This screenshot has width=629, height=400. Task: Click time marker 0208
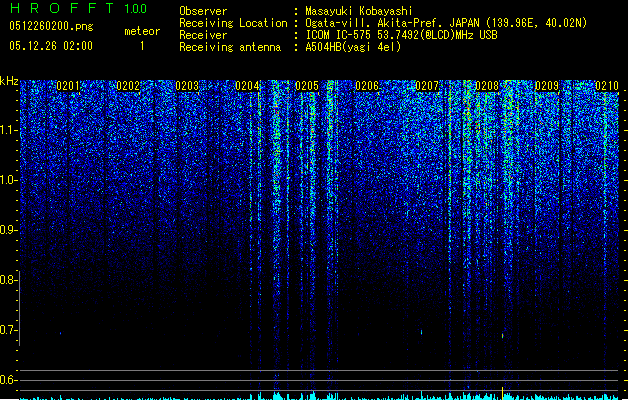(487, 86)
